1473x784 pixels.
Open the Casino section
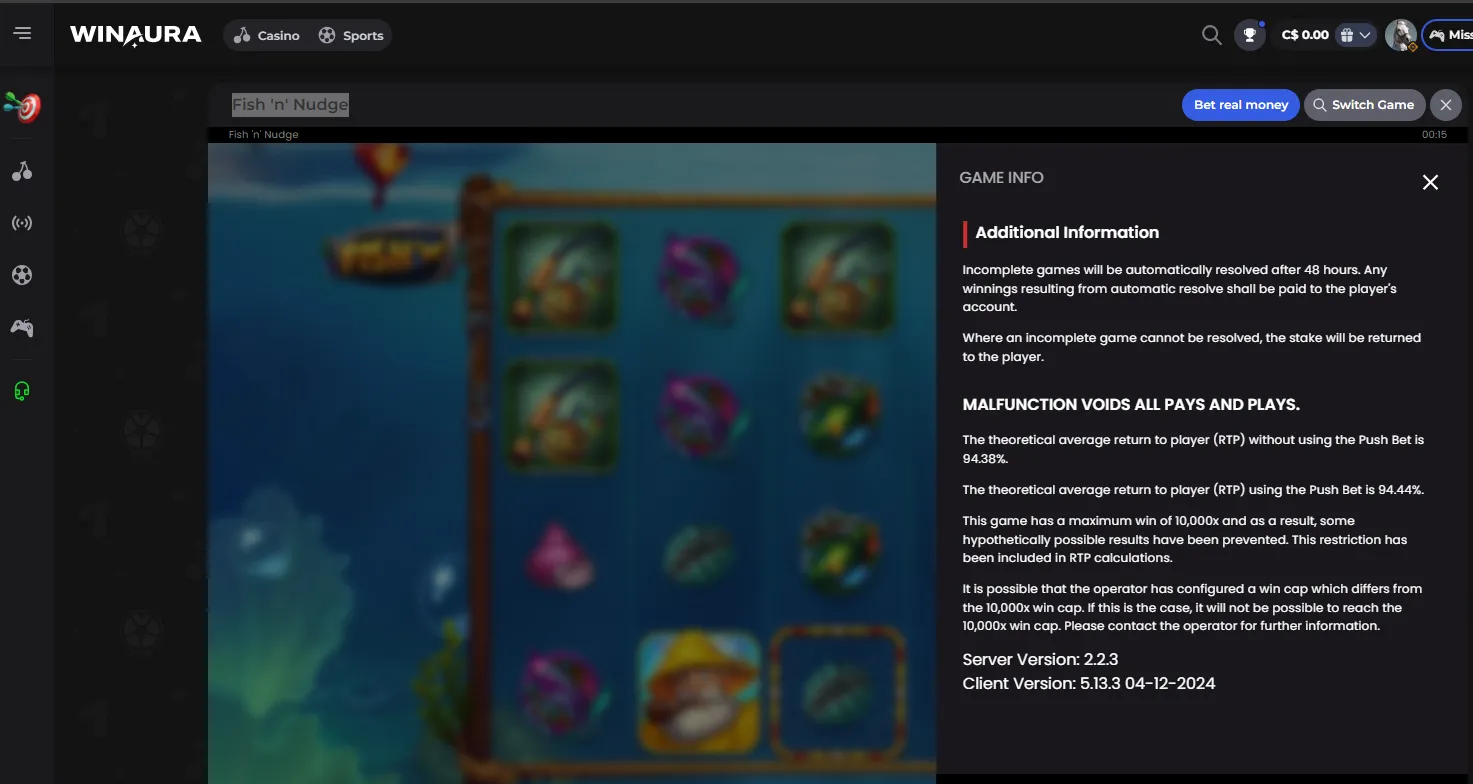(267, 35)
